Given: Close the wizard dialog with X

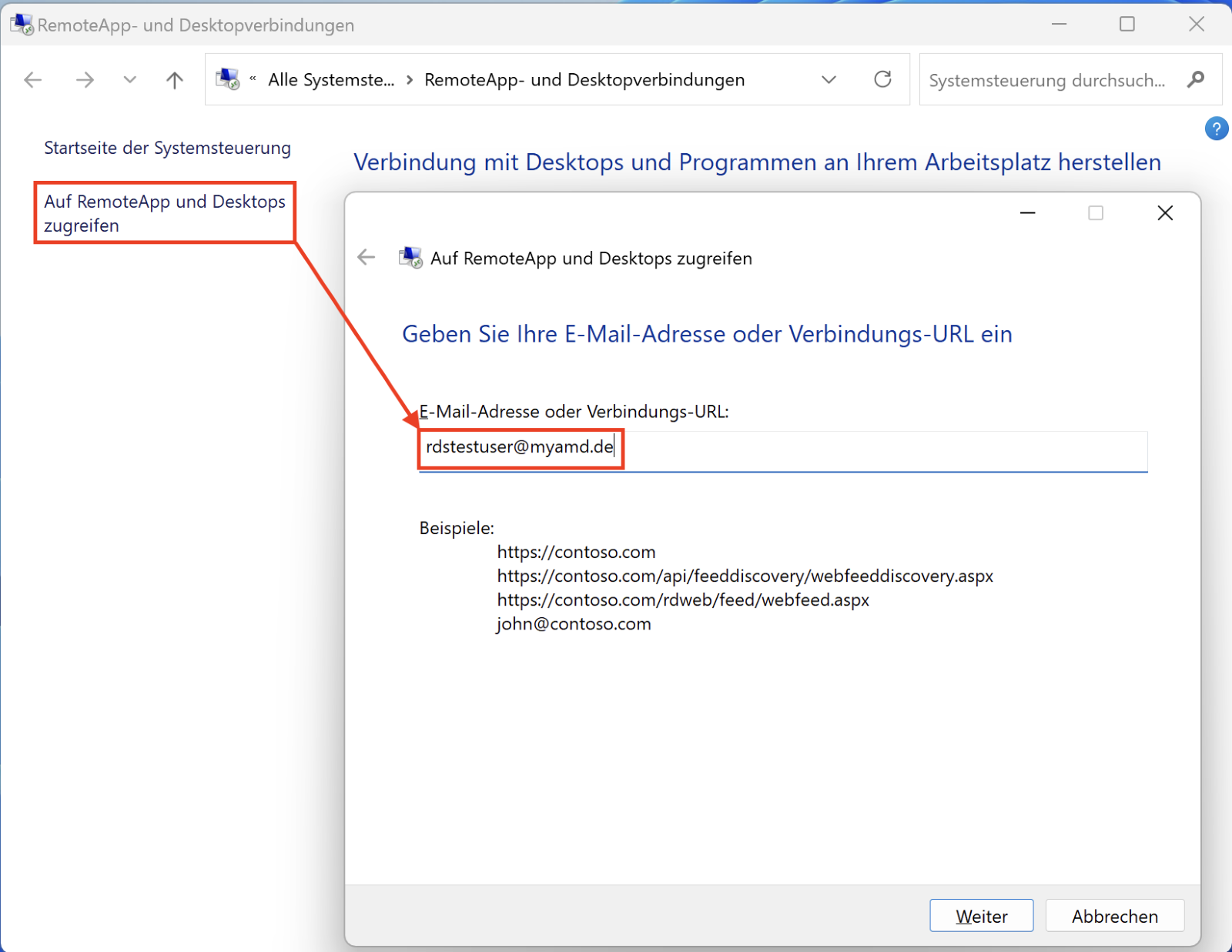Looking at the screenshot, I should tap(1164, 213).
